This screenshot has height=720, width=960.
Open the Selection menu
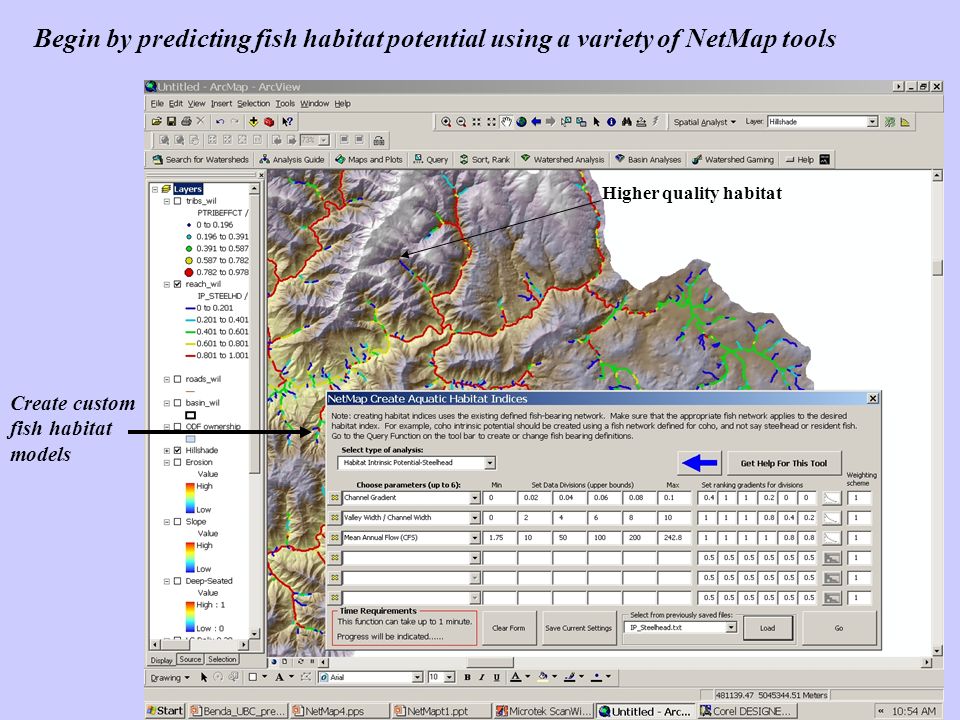click(x=253, y=103)
